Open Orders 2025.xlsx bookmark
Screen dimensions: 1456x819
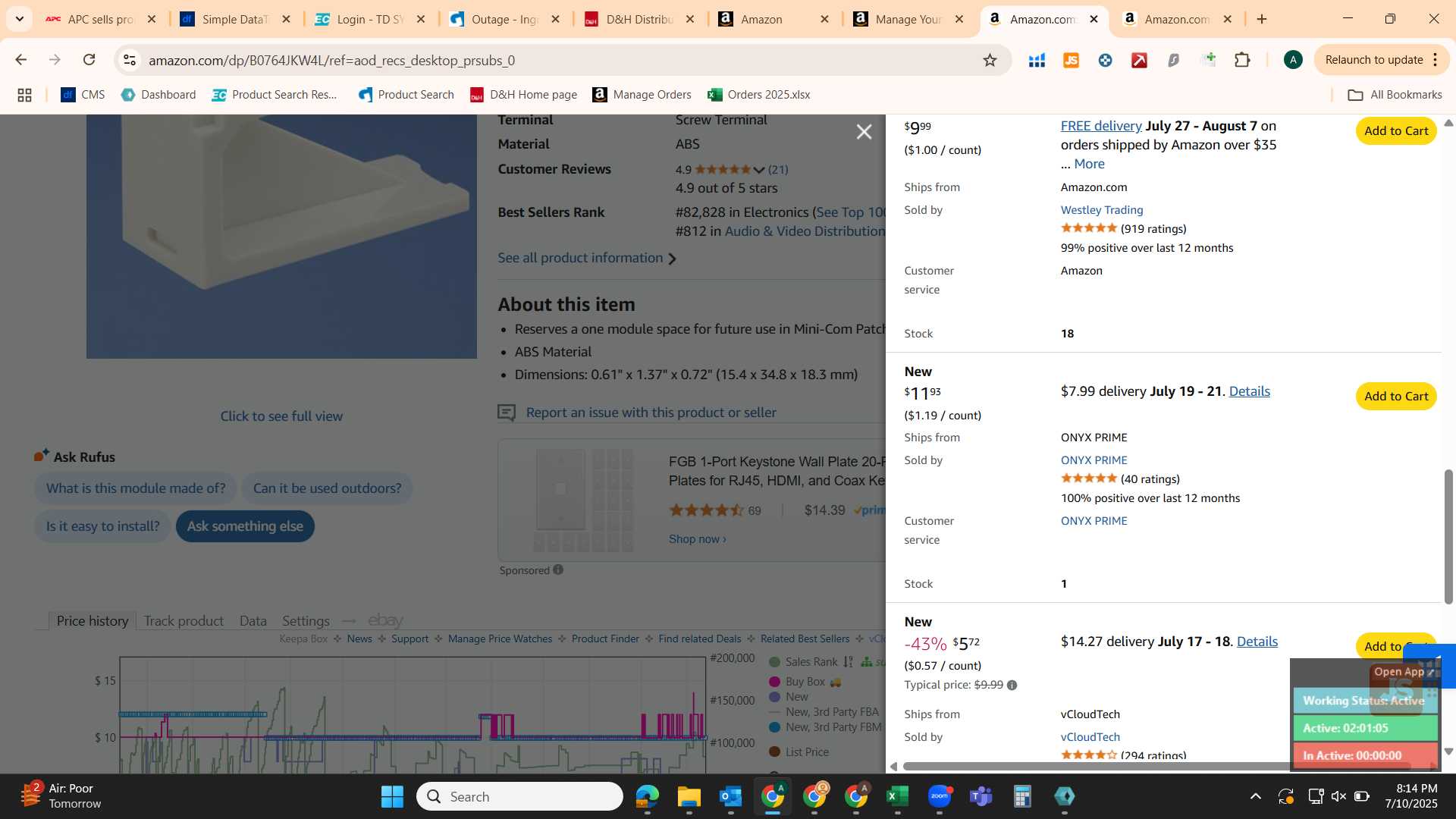tap(758, 95)
